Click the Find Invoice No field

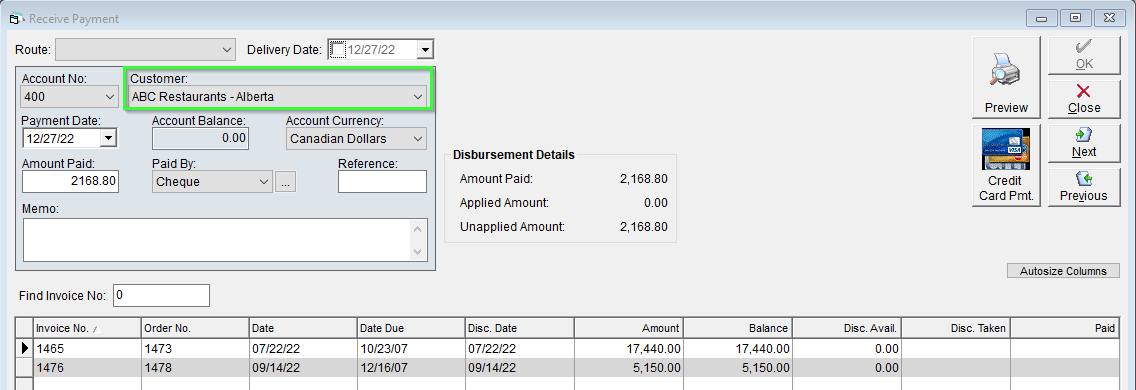pyautogui.click(x=161, y=296)
